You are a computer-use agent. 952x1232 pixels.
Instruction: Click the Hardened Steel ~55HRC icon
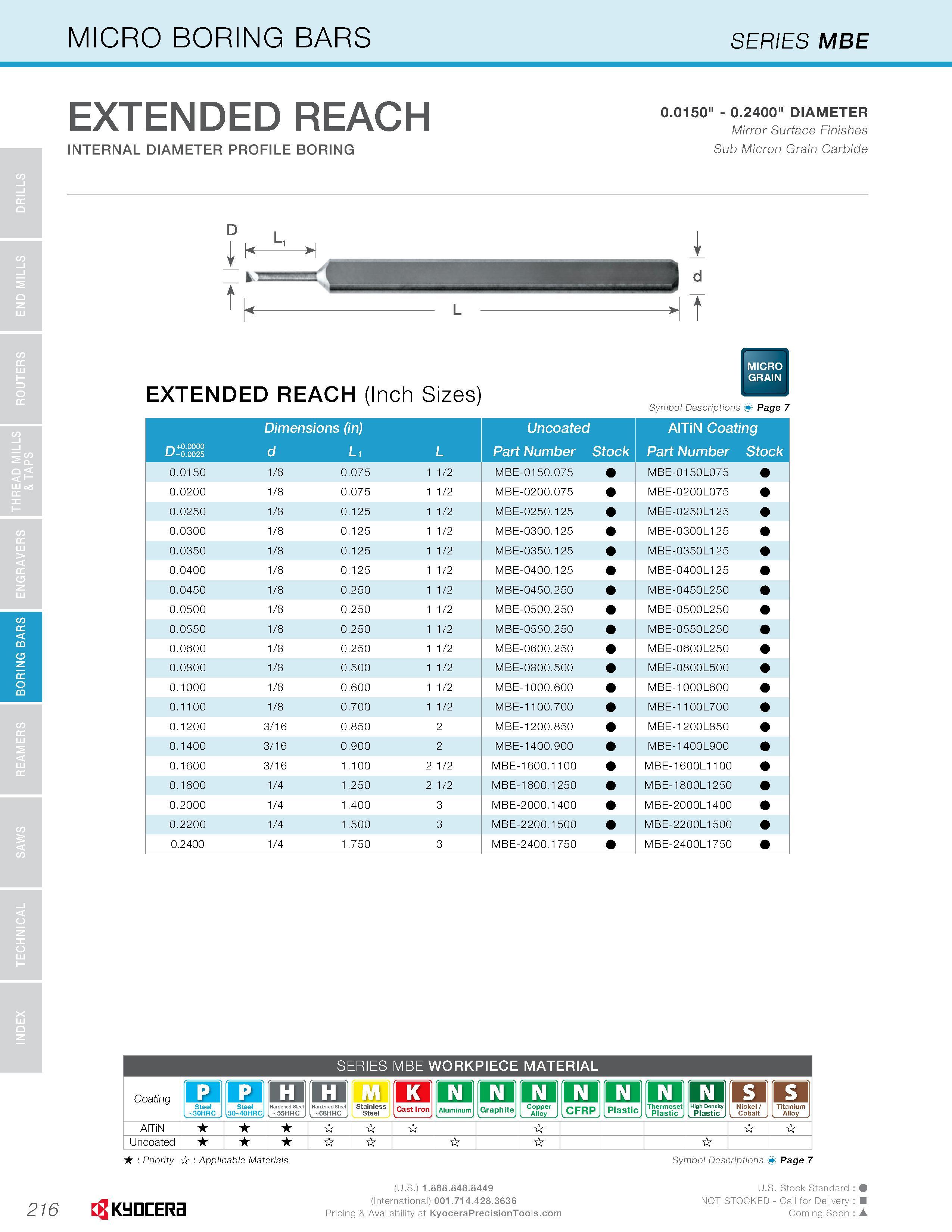pos(287,1098)
